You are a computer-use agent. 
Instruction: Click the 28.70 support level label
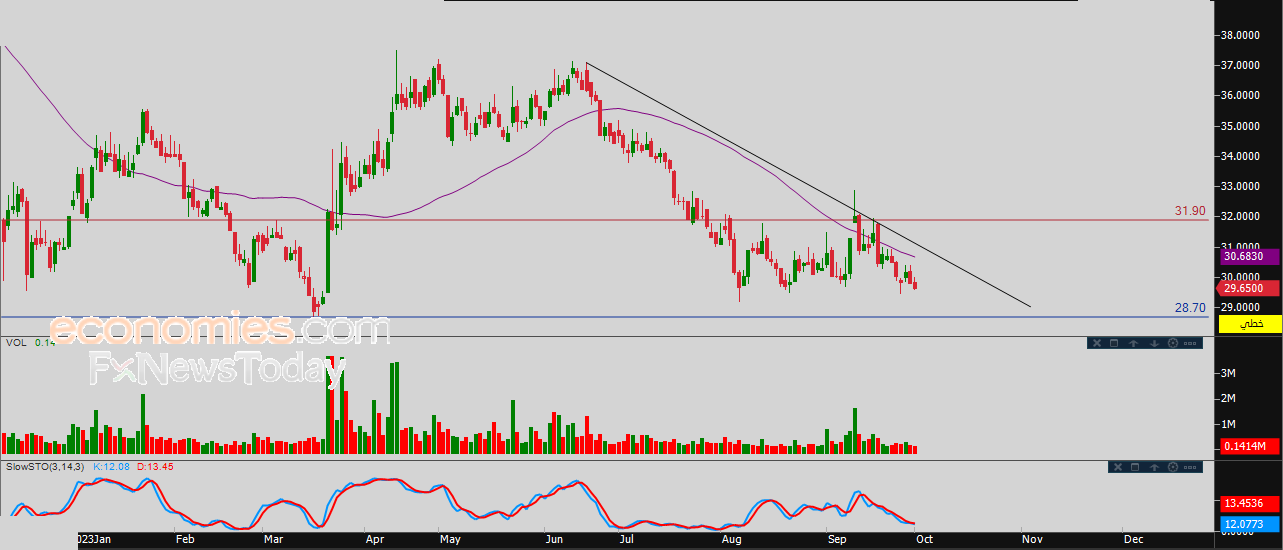1190,308
